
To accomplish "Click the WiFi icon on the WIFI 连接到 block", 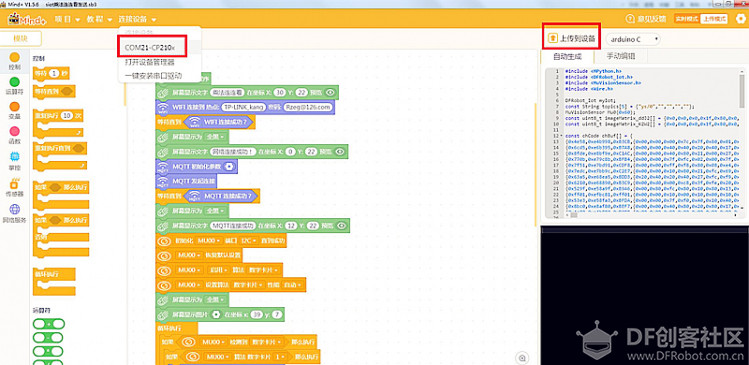I will tap(163, 107).
